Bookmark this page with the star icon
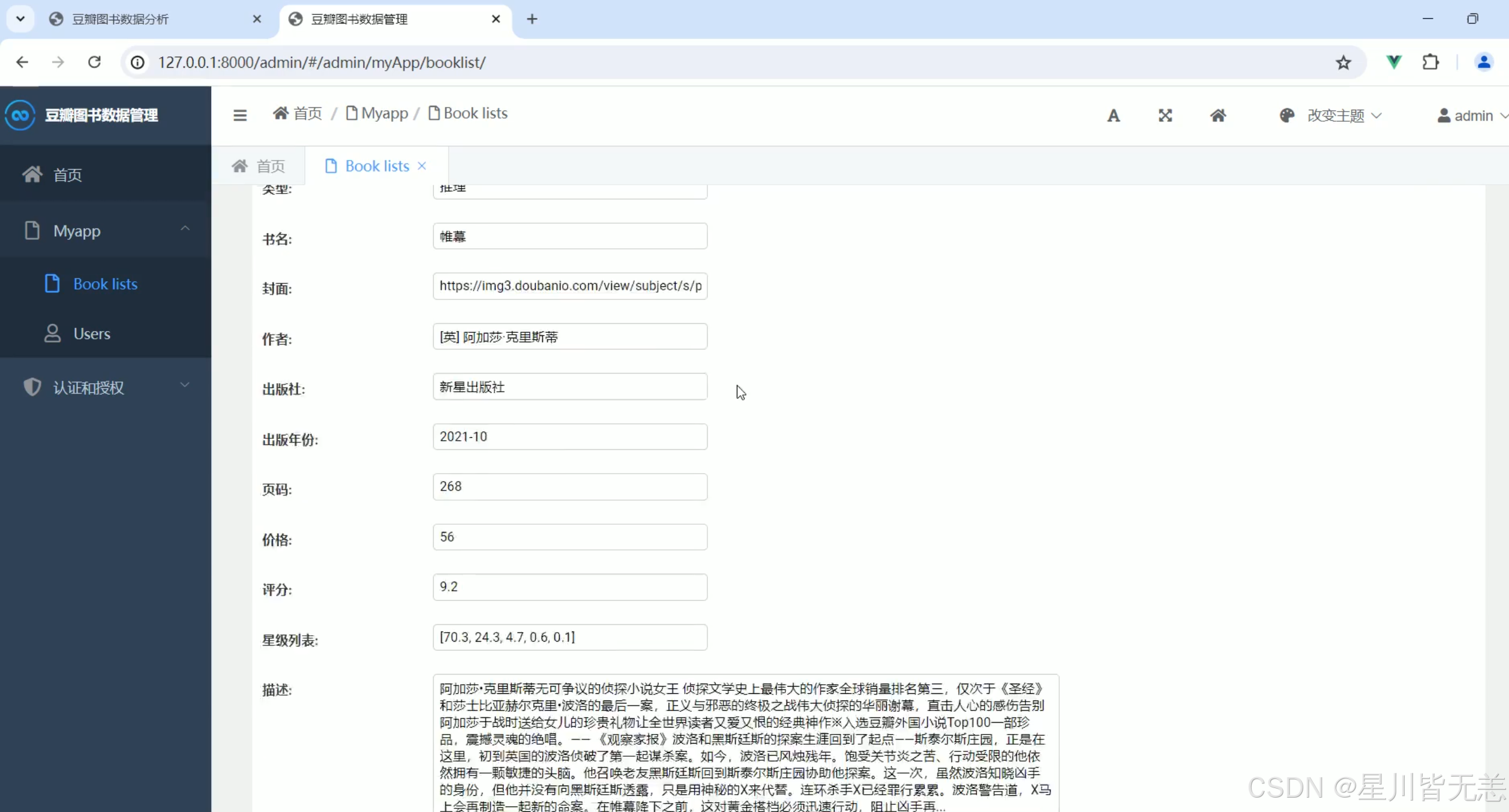 [1343, 62]
